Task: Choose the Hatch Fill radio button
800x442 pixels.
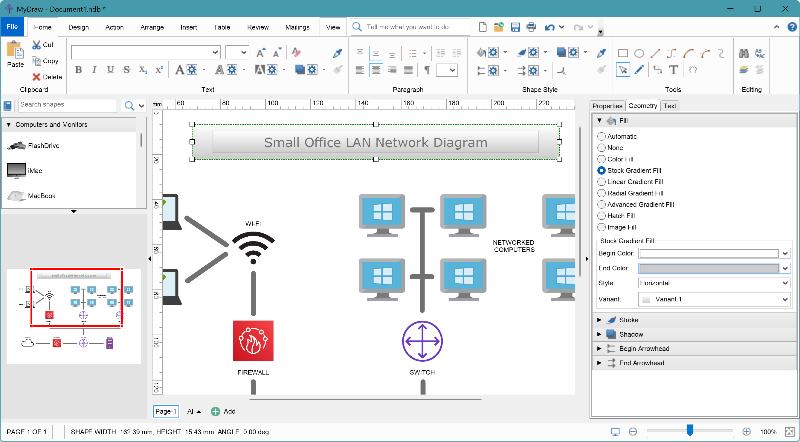Action: 601,215
